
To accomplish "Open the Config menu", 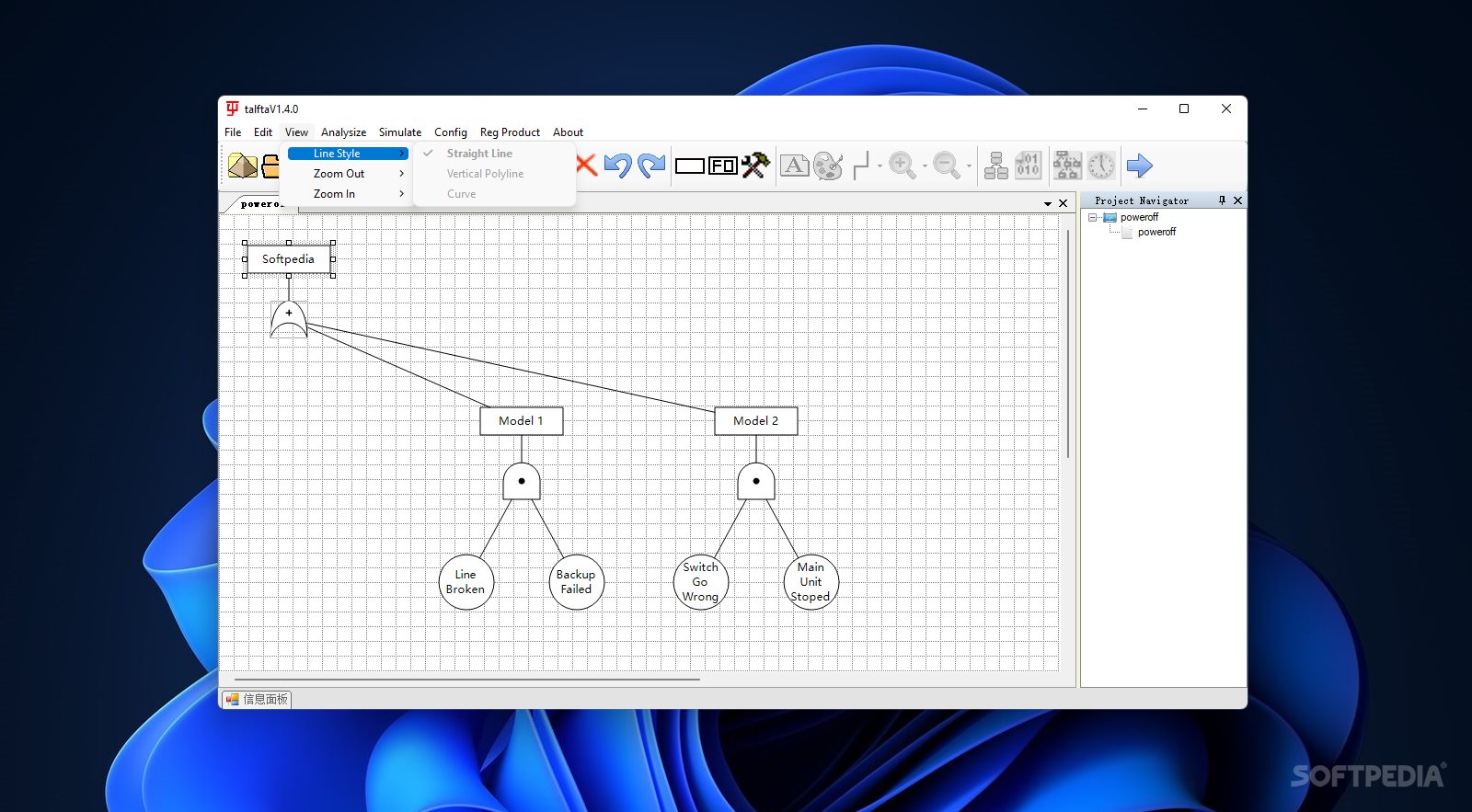I will point(451,132).
